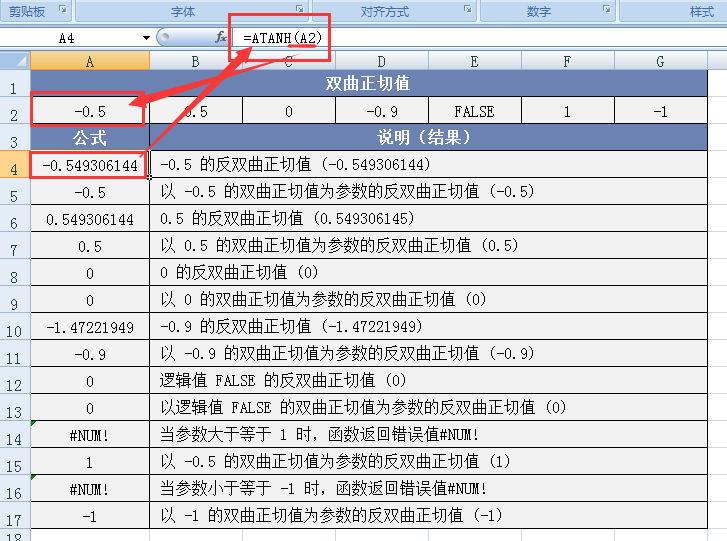727x541 pixels.
Task: Open the Number group dialog launcher
Action: (x=606, y=9)
